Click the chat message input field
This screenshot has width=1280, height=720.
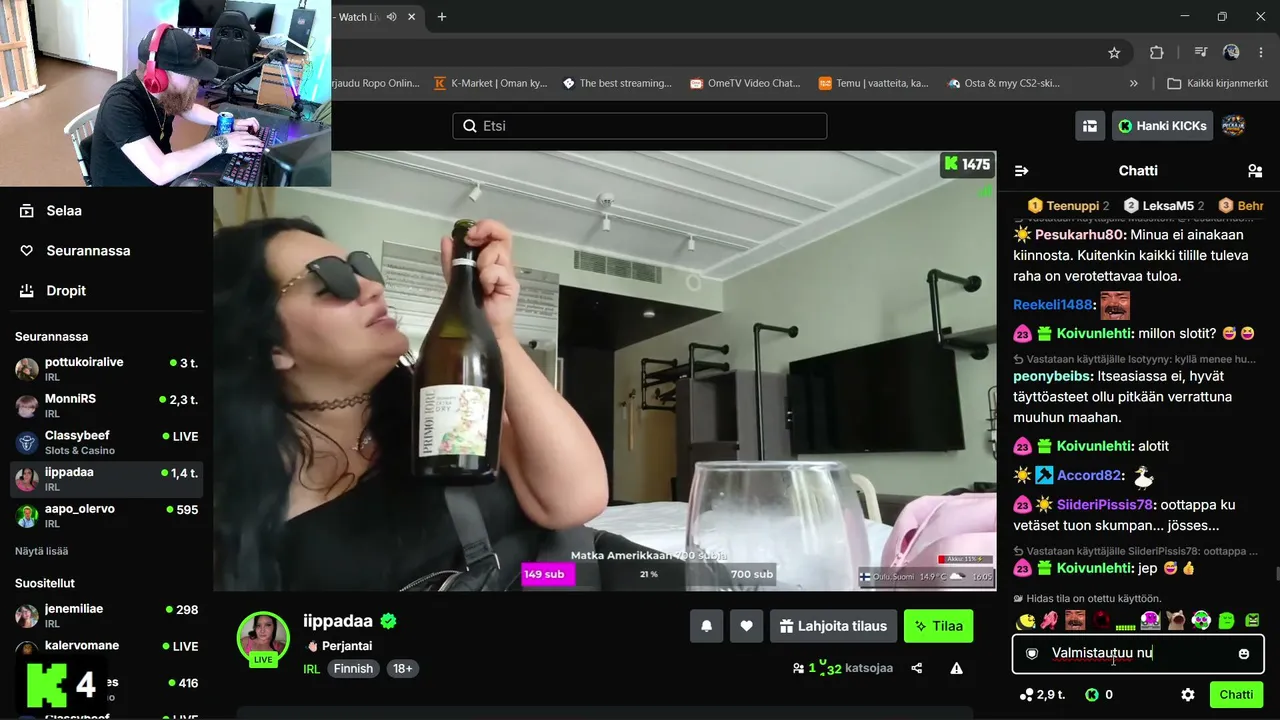[1138, 654]
